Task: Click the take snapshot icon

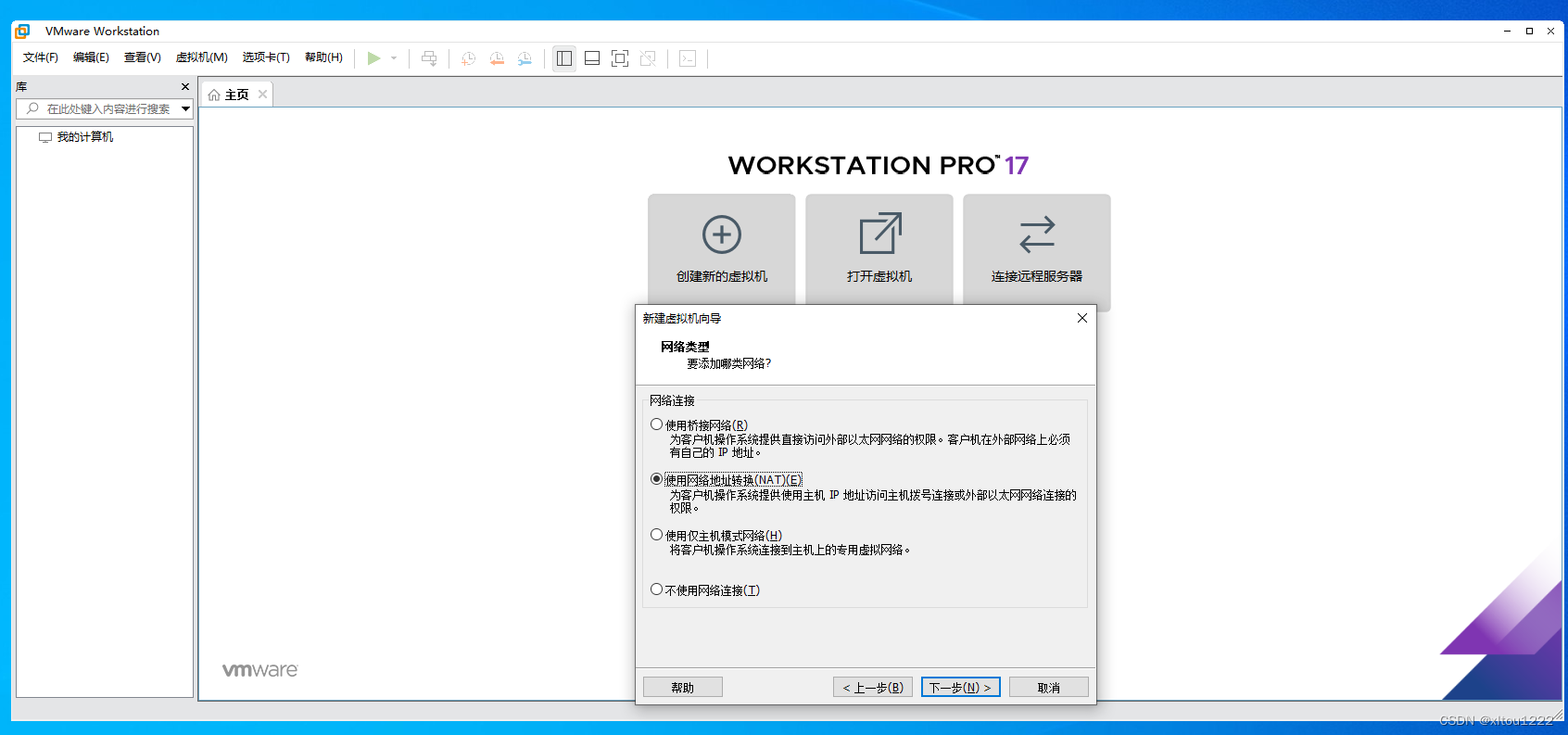Action: 469,58
